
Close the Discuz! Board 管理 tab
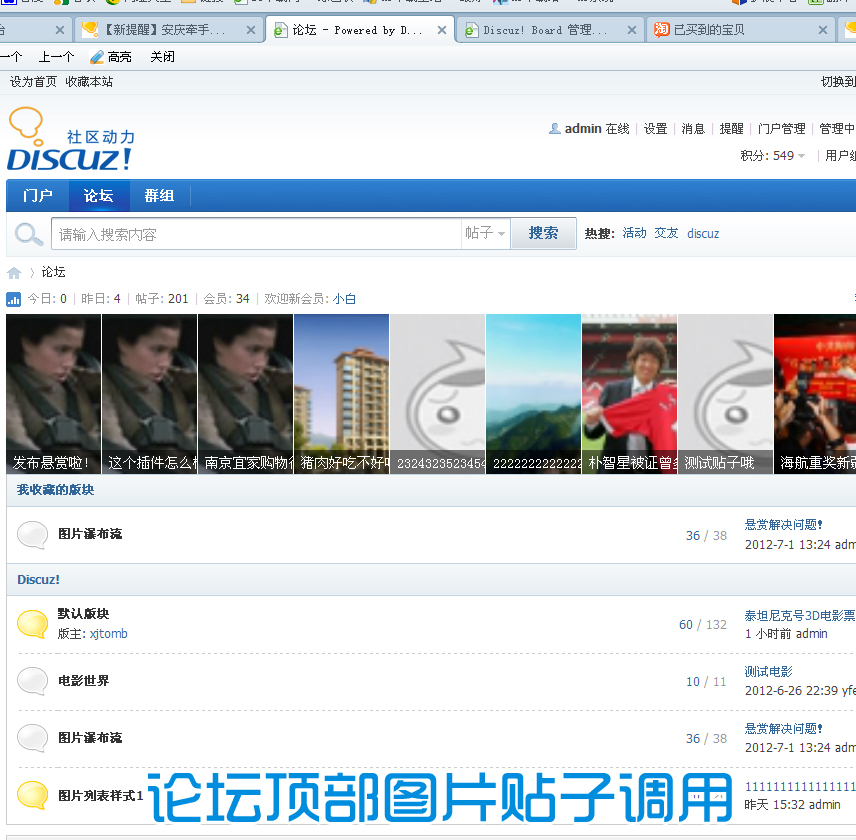(x=632, y=31)
